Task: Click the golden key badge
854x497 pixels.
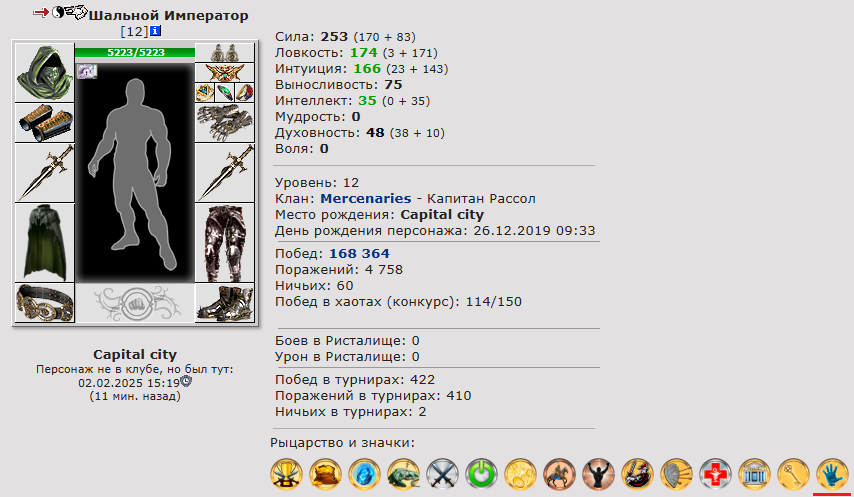Action: (x=794, y=474)
